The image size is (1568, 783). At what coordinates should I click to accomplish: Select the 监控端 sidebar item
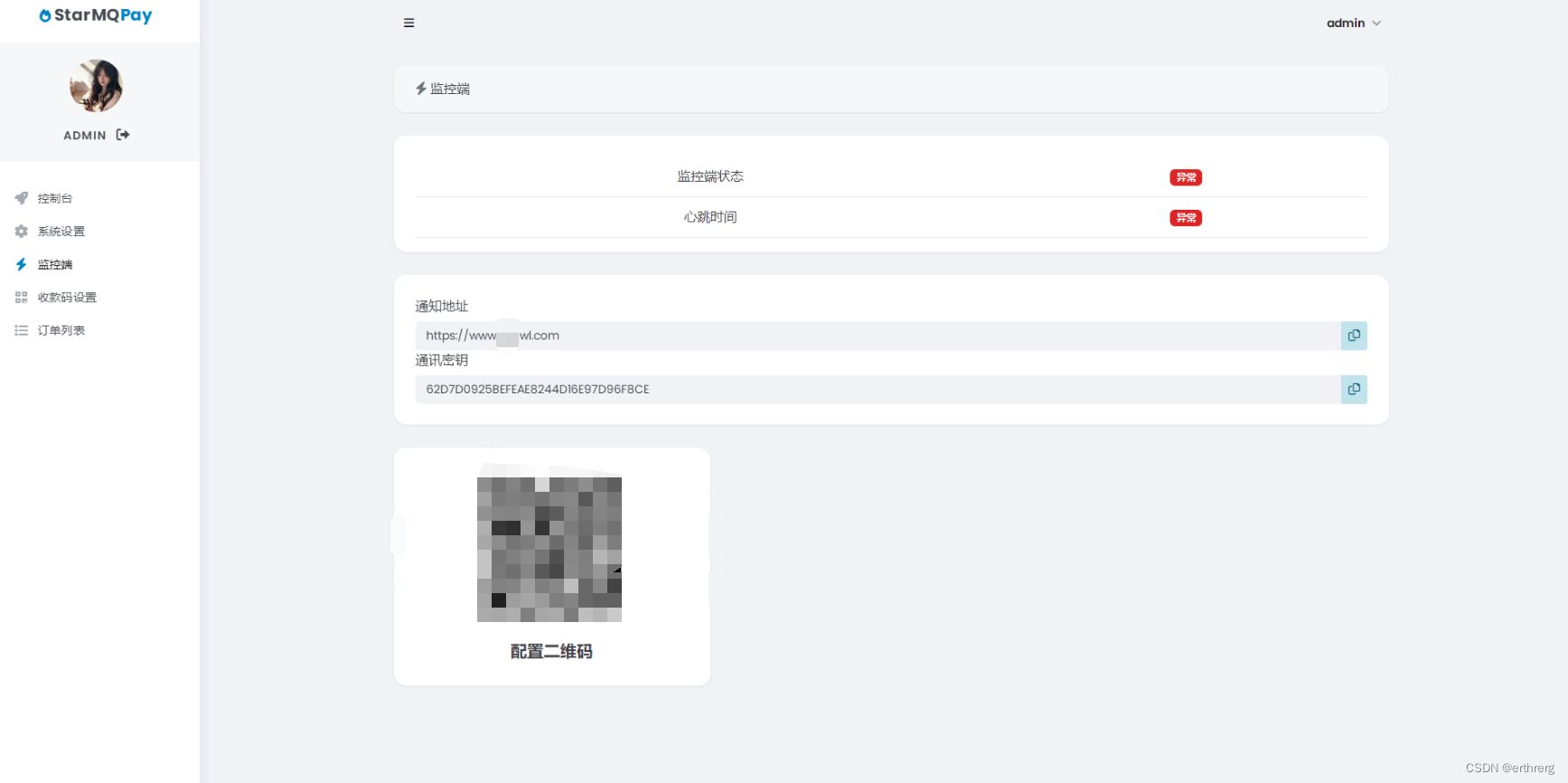[55, 265]
